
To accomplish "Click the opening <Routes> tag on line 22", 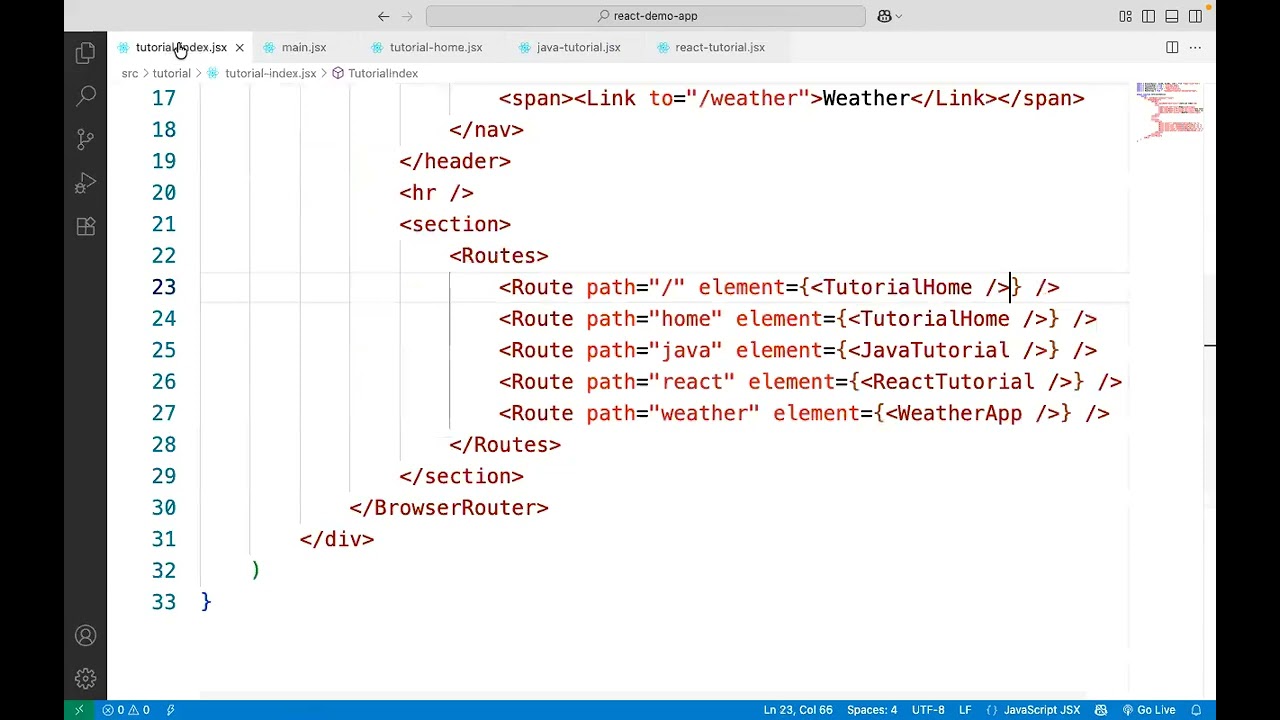I will coord(499,256).
